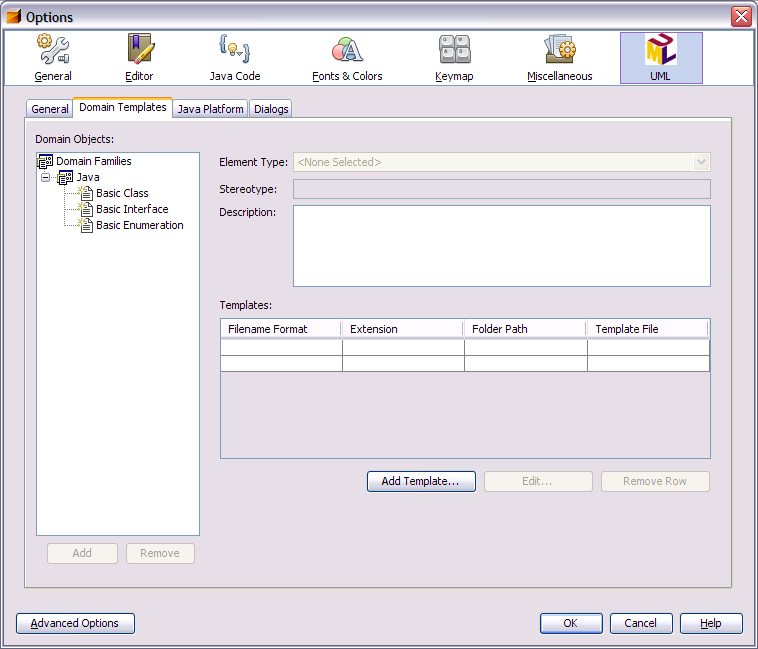Select the UML options category

[x=661, y=58]
